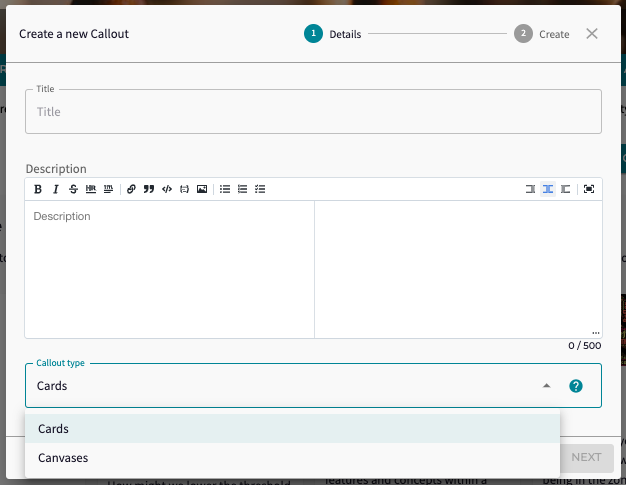
Task: Toggle fullscreen mode for the editor
Action: [x=589, y=189]
